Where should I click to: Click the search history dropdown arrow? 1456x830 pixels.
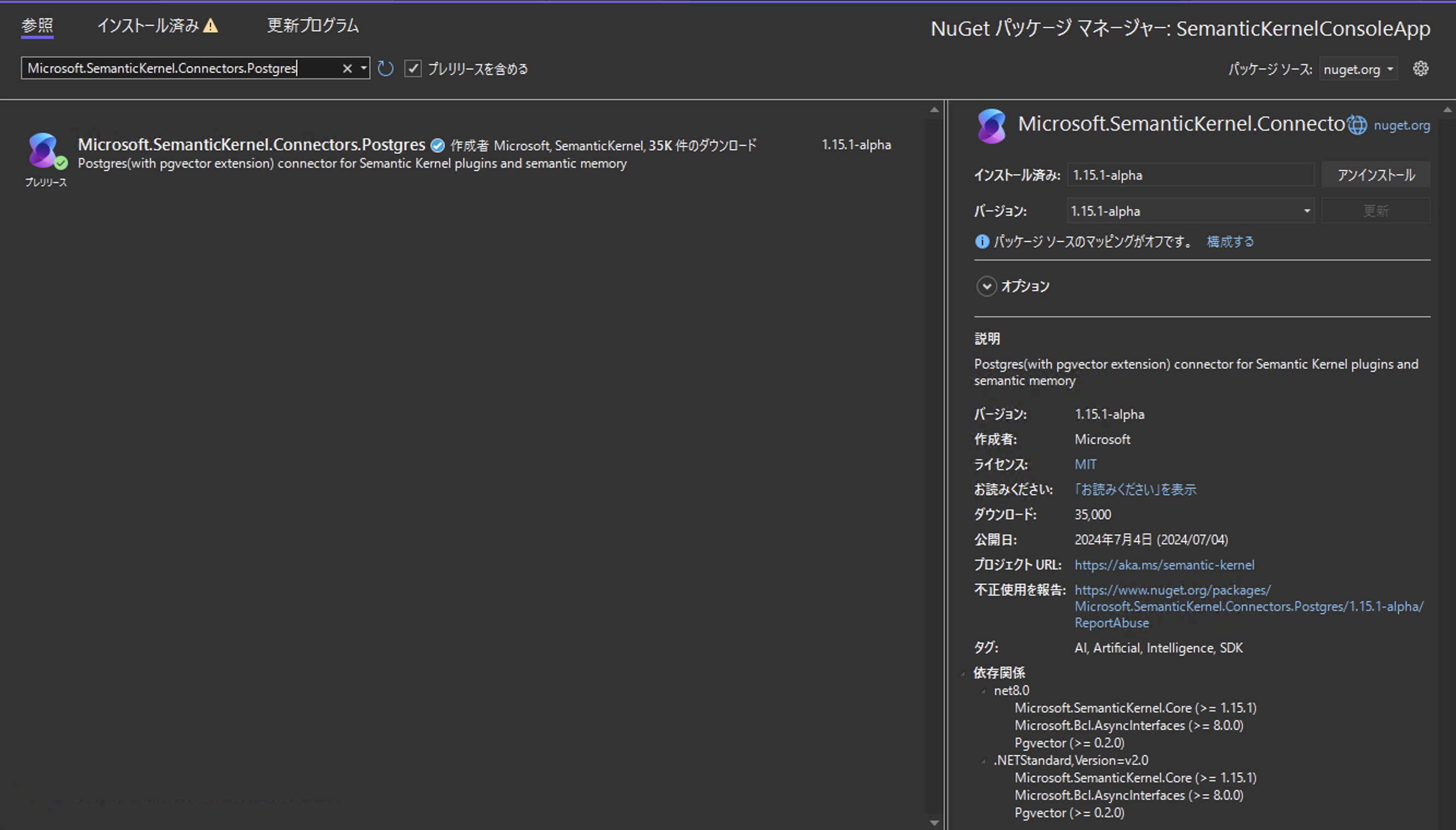(364, 68)
